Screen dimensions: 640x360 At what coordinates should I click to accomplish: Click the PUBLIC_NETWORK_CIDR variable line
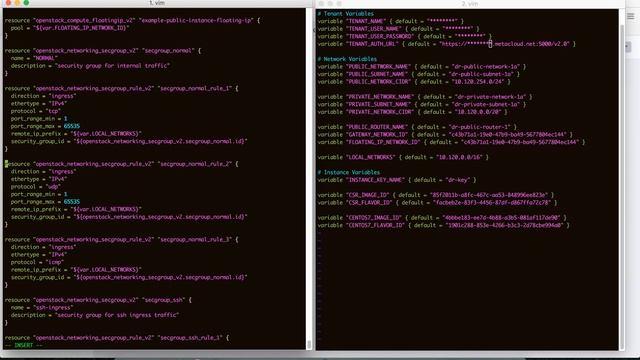(x=414, y=82)
